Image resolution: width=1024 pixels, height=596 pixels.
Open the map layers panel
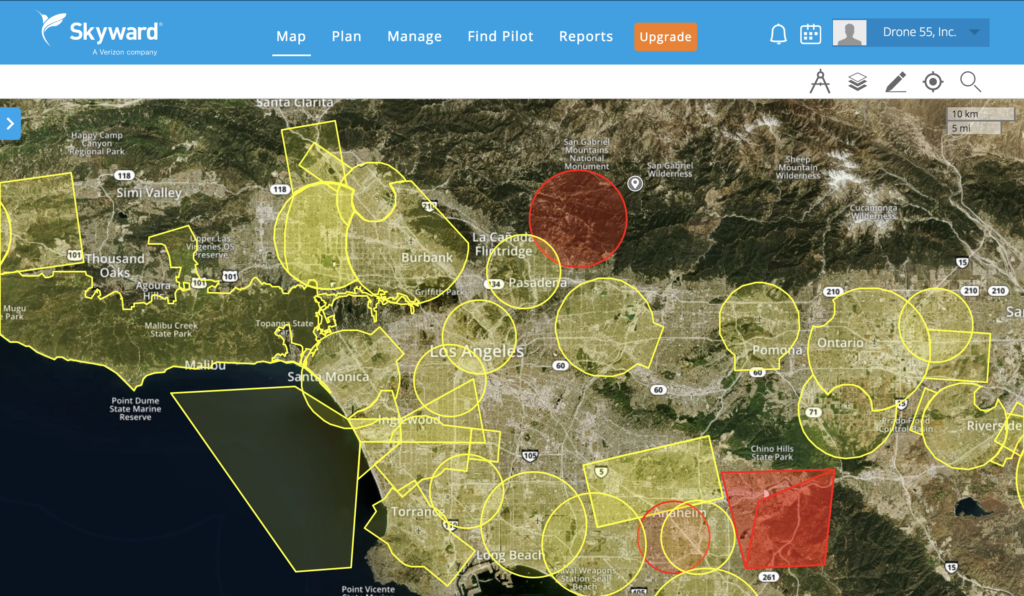click(857, 82)
